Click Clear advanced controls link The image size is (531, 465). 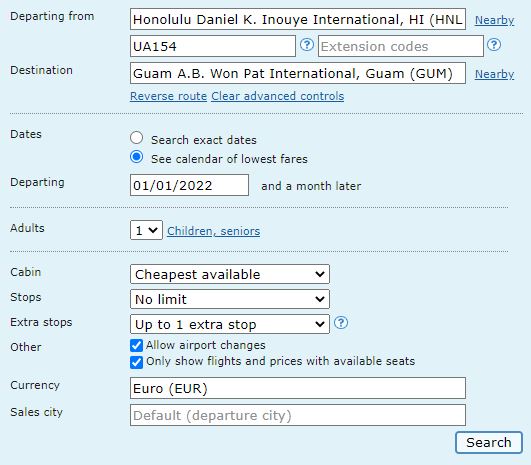tap(278, 96)
